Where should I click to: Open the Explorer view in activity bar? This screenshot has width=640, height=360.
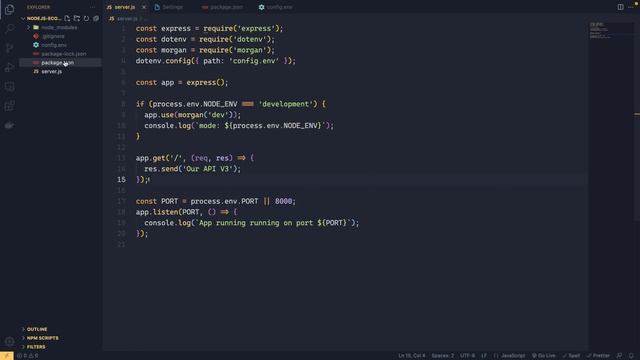coord(9,9)
